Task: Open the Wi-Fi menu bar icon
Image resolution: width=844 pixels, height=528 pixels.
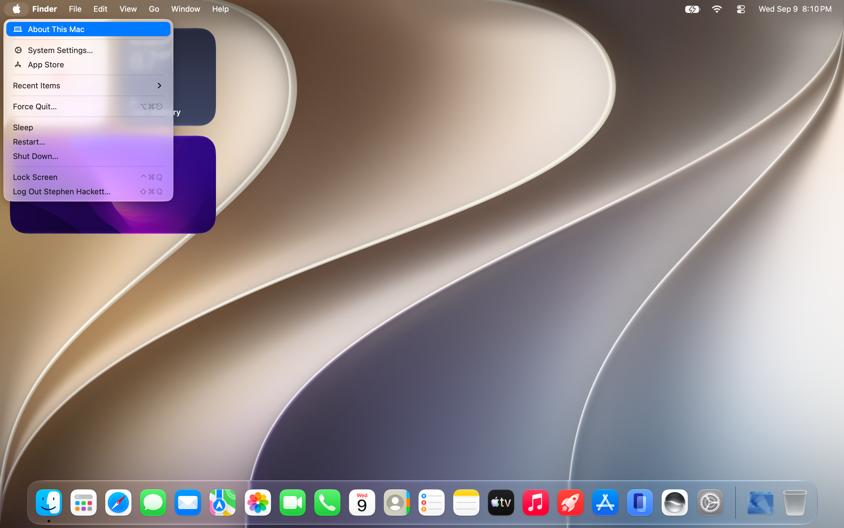Action: point(716,9)
